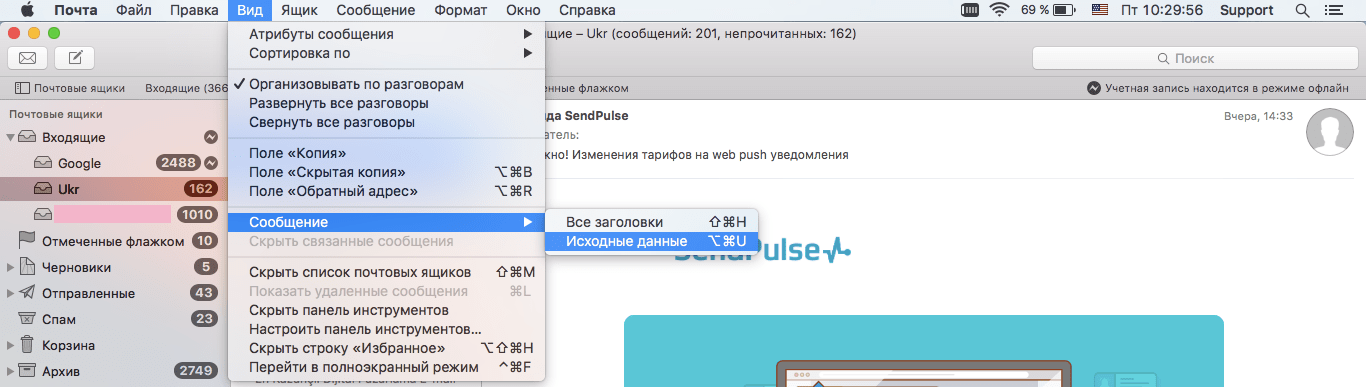Expand the Черновики folder

pyautogui.click(x=11, y=267)
